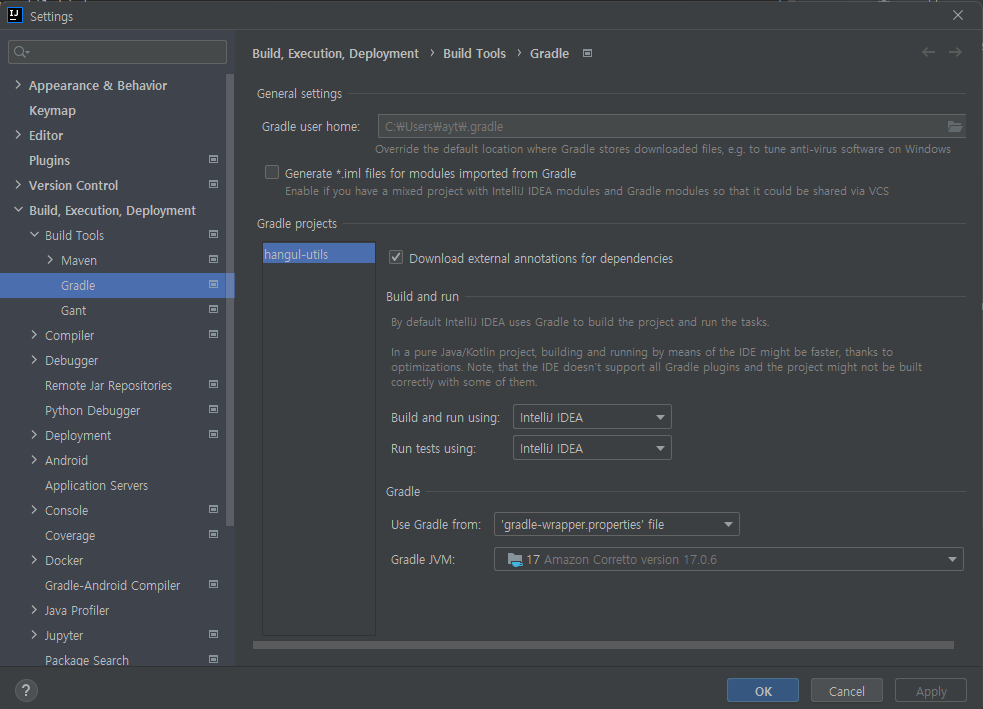This screenshot has height=709, width=983.
Task: Click project-level icon beside Compiler
Action: [x=213, y=335]
